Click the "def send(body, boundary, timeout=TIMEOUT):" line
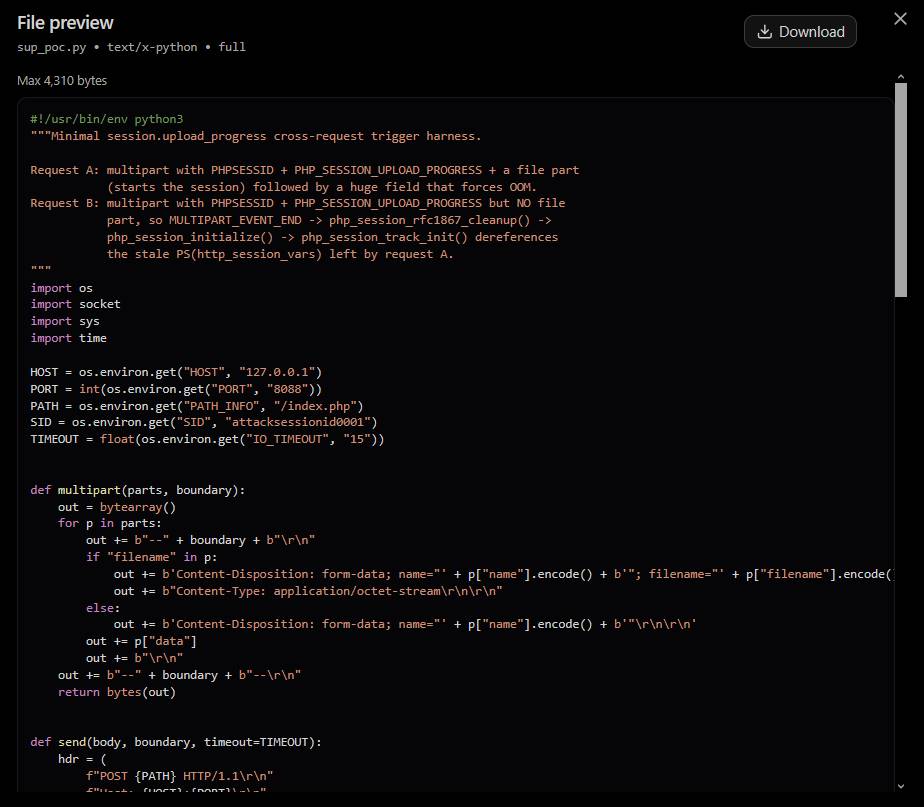The height and width of the screenshot is (807, 924). (x=176, y=743)
